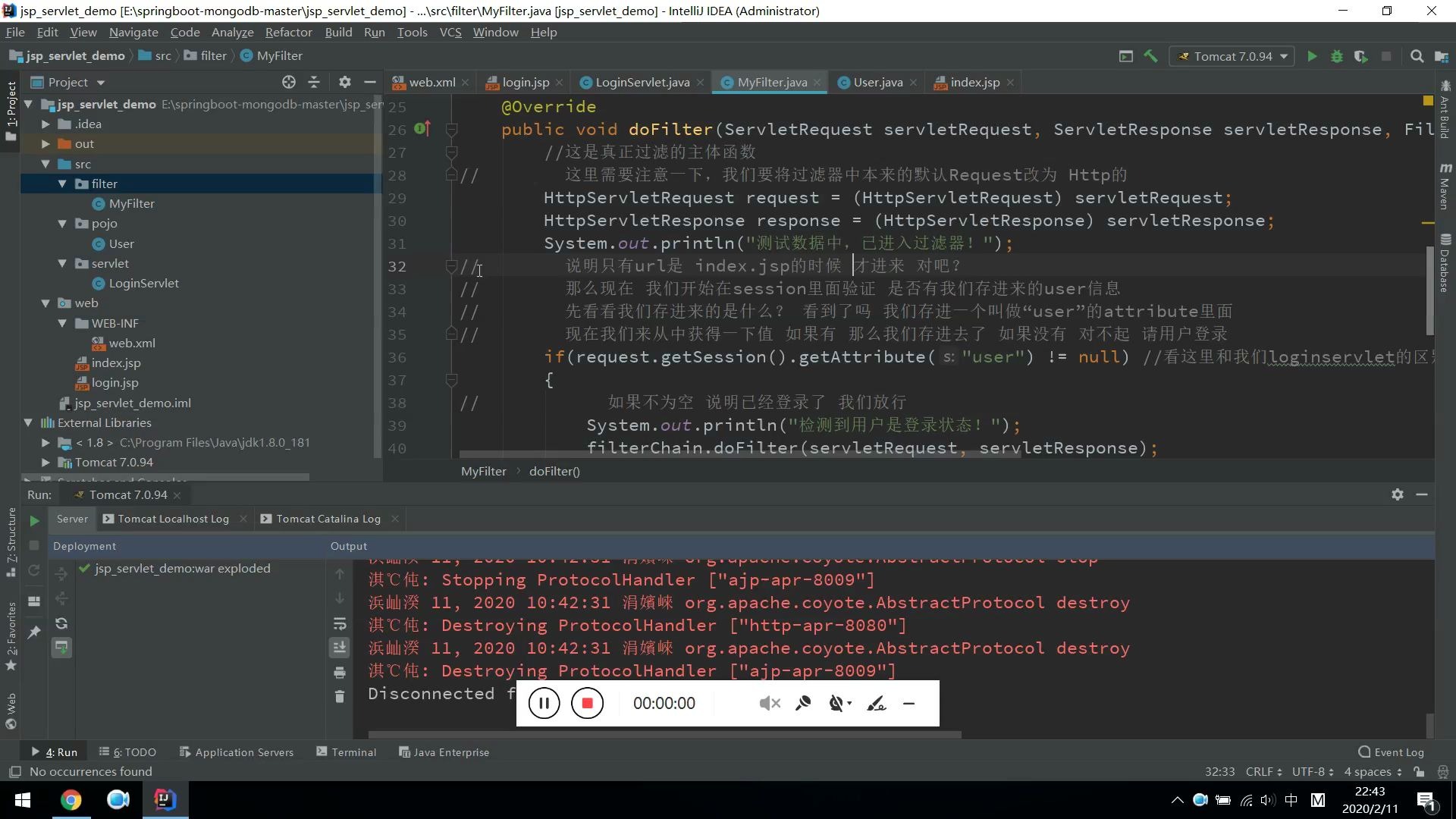Image resolution: width=1456 pixels, height=819 pixels.
Task: Start Debug with the bug icon
Action: 1337,56
